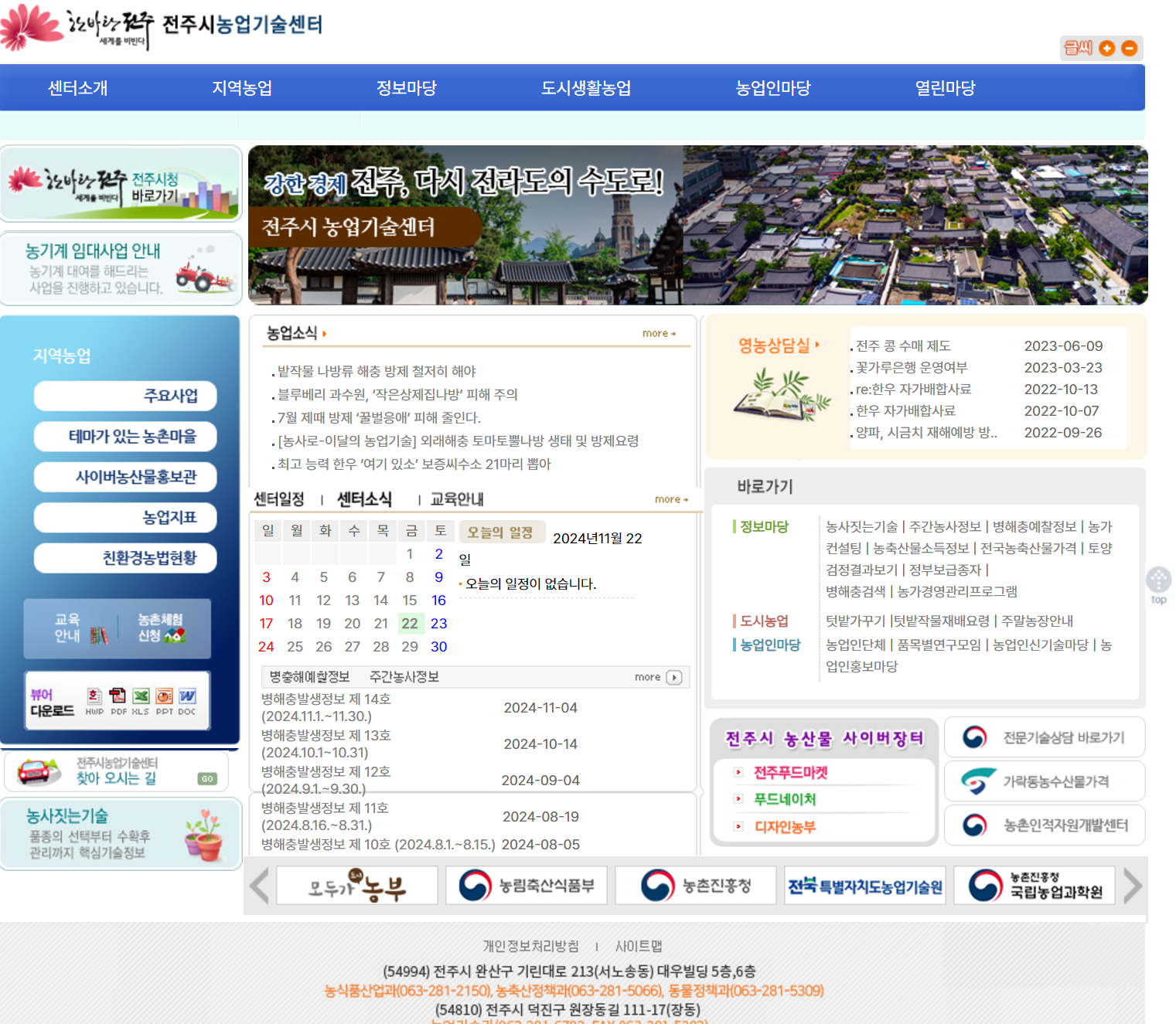Click 농업인단체 link in 바로가기

(x=855, y=645)
